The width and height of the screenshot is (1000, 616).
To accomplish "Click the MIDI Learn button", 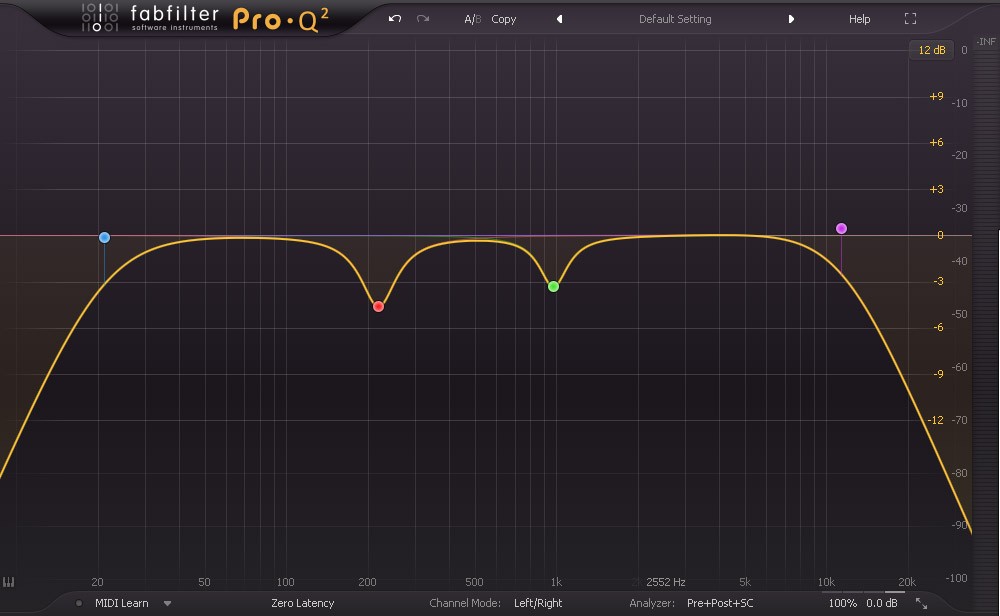I will tap(122, 603).
